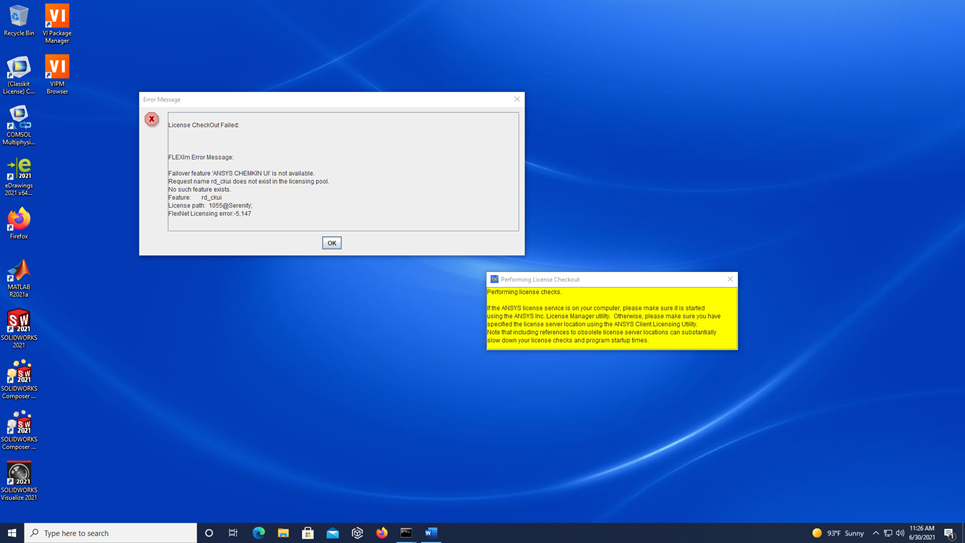Close the Error Message dialog
965x543 pixels.
tap(517, 99)
